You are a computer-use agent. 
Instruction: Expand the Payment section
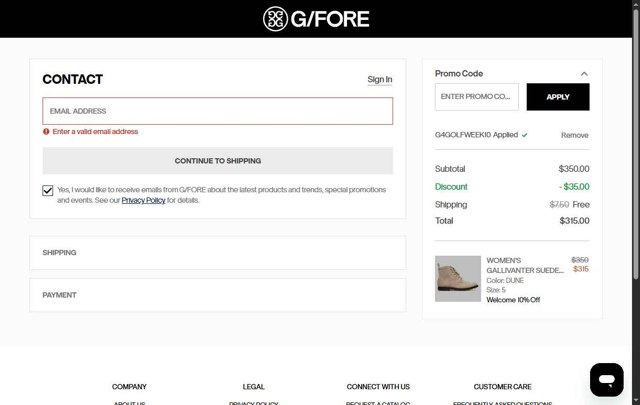pyautogui.click(x=218, y=295)
